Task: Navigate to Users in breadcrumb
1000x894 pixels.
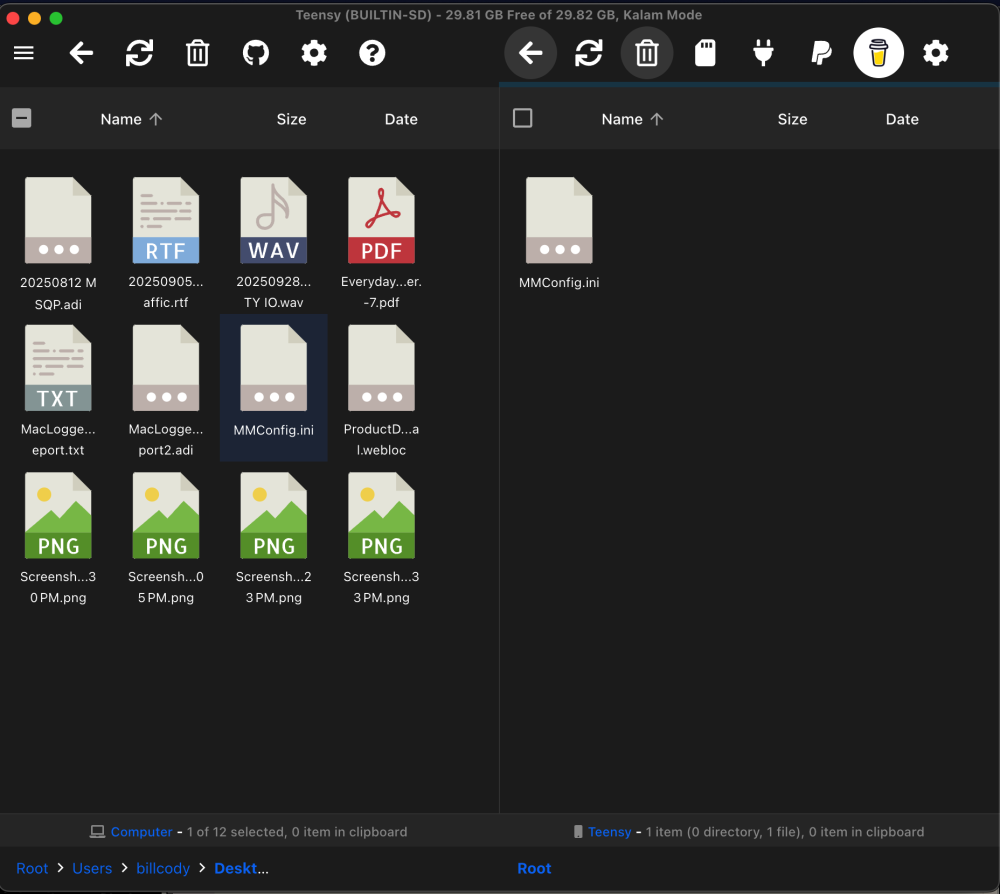Action: (x=92, y=868)
